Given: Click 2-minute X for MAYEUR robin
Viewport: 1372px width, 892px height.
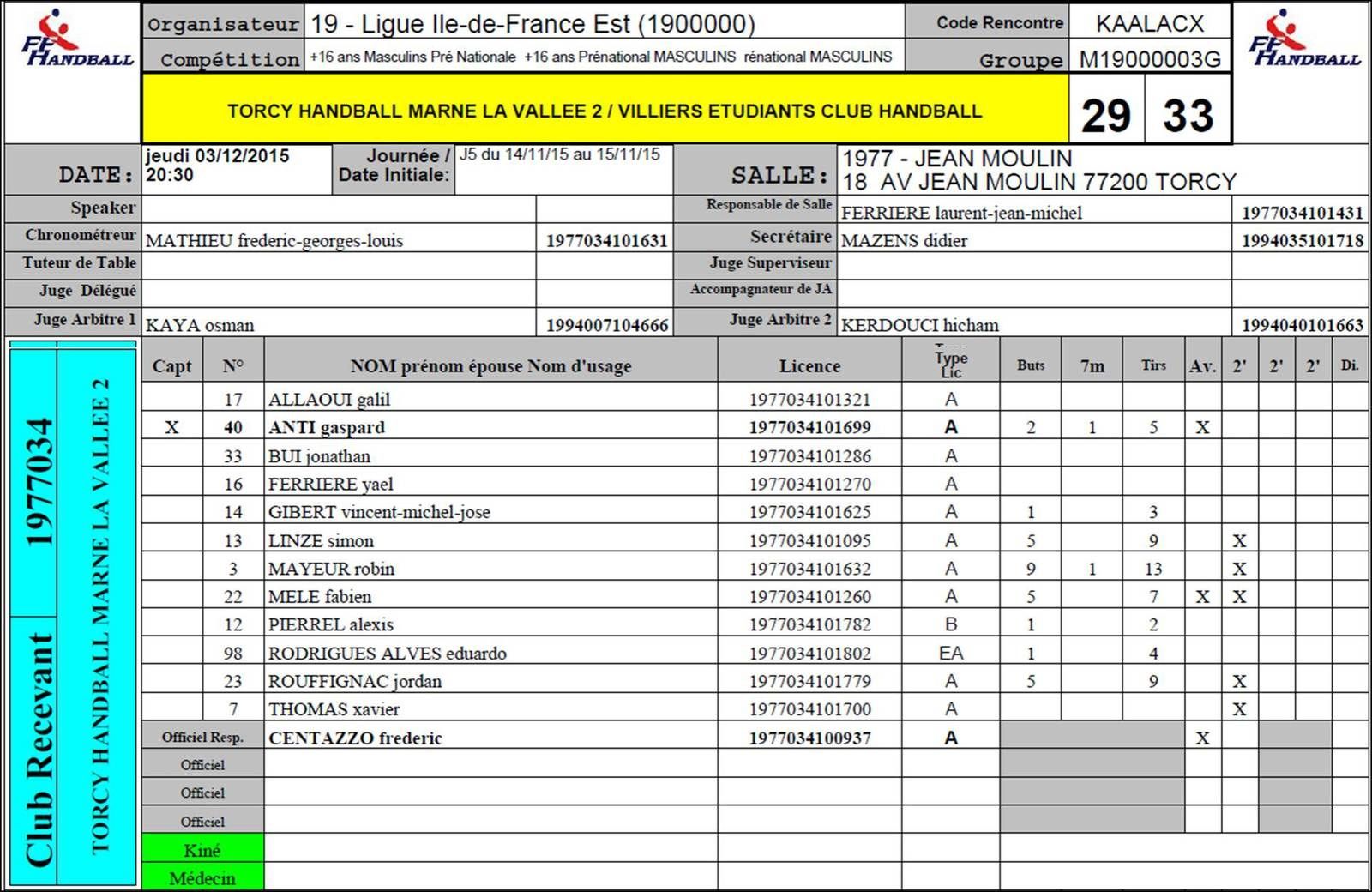Looking at the screenshot, I should (x=1239, y=569).
